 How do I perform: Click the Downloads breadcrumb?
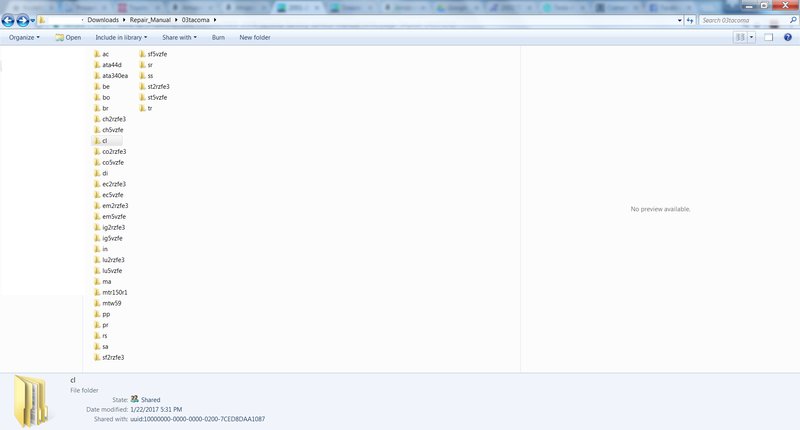(x=103, y=20)
